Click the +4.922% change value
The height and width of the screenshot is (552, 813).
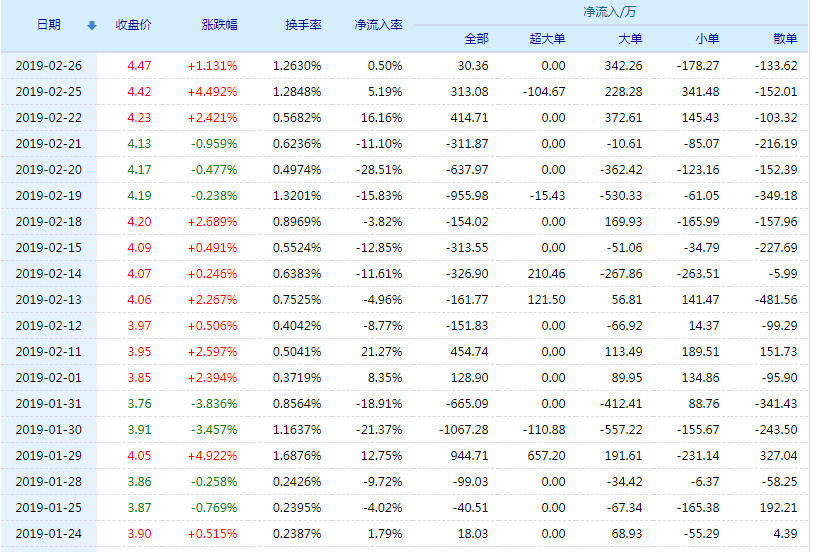coord(212,456)
